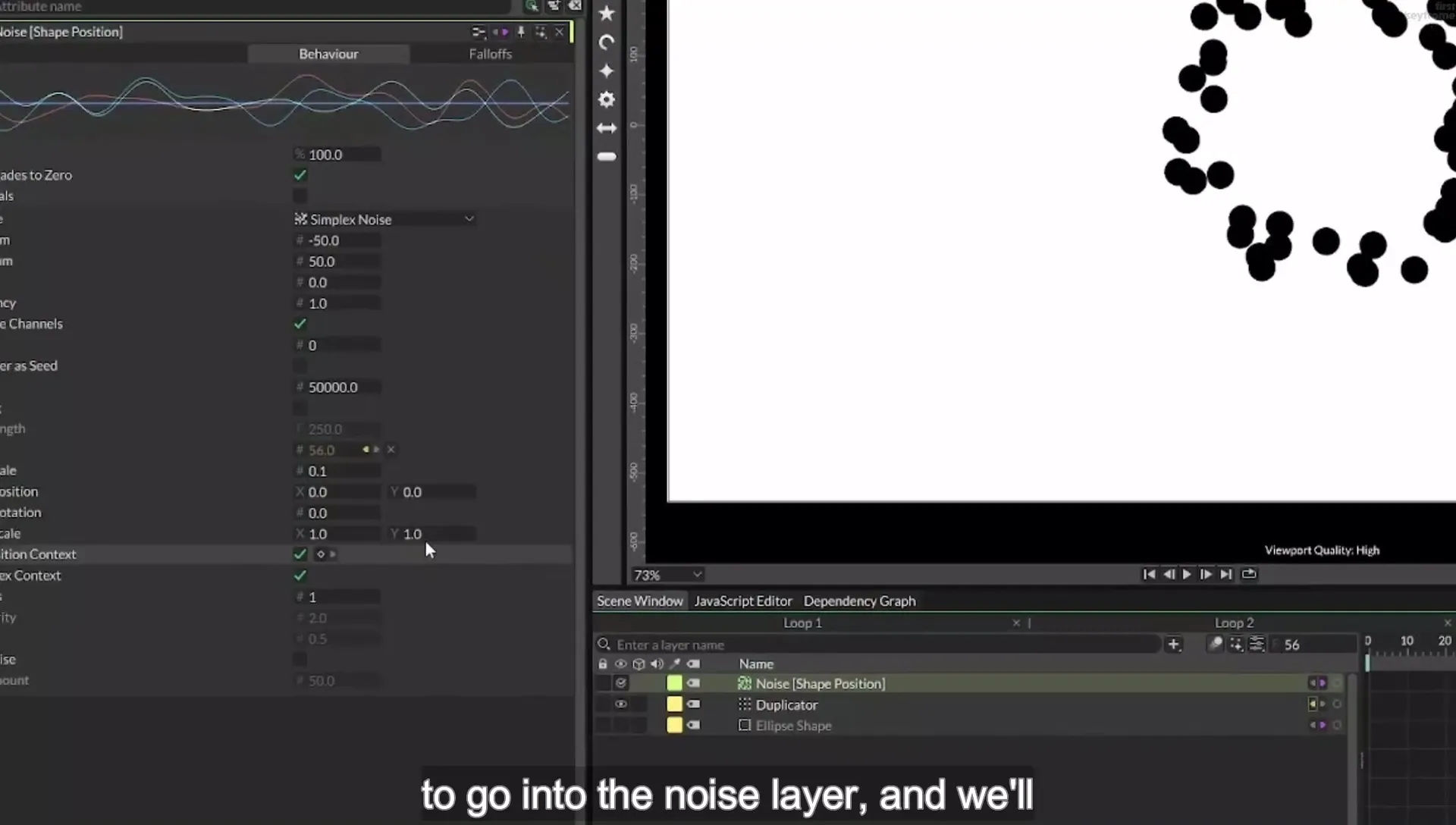
Task: Click the play button in viewport
Action: pos(1188,575)
